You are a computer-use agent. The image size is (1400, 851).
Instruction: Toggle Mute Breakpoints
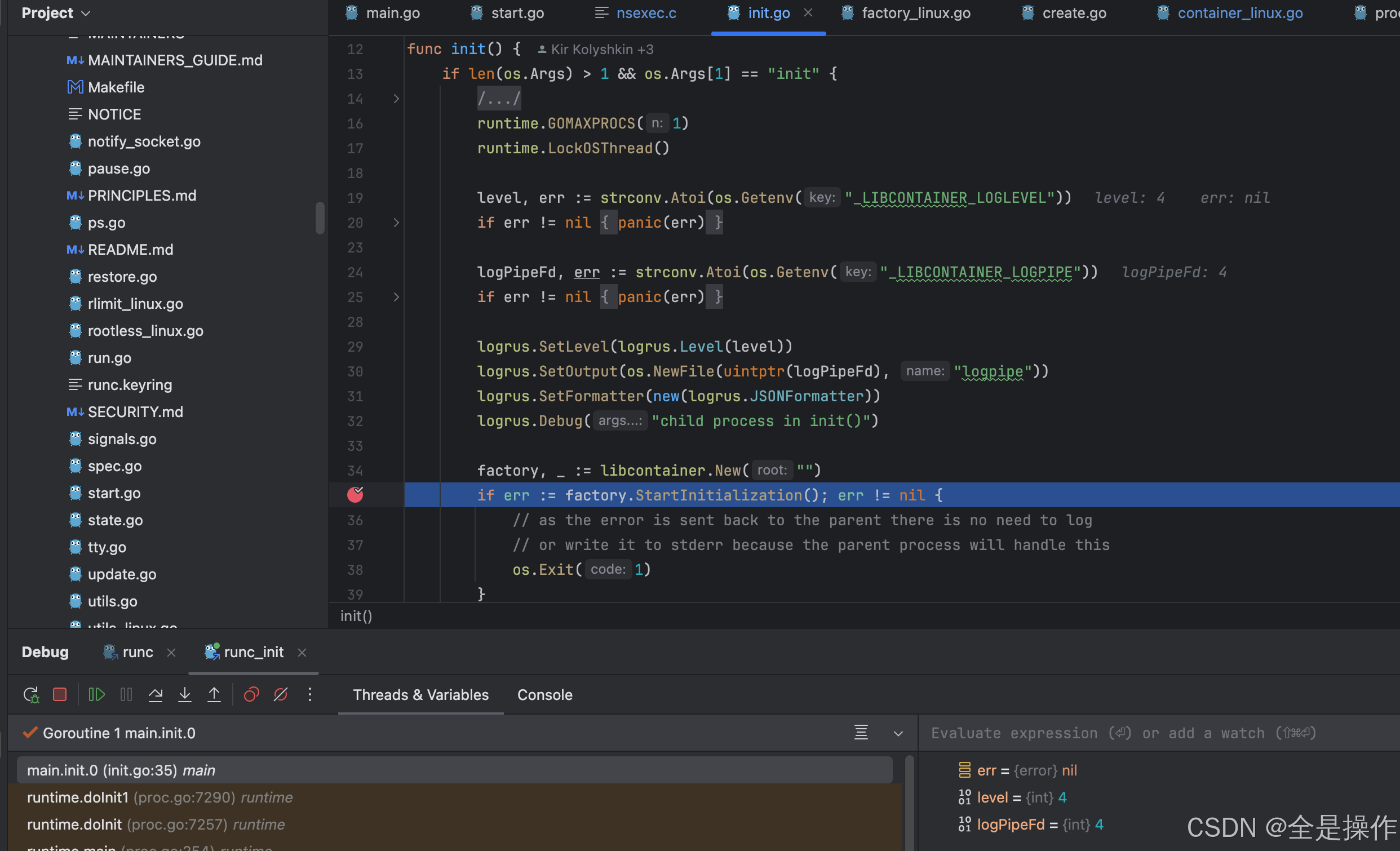tap(281, 695)
